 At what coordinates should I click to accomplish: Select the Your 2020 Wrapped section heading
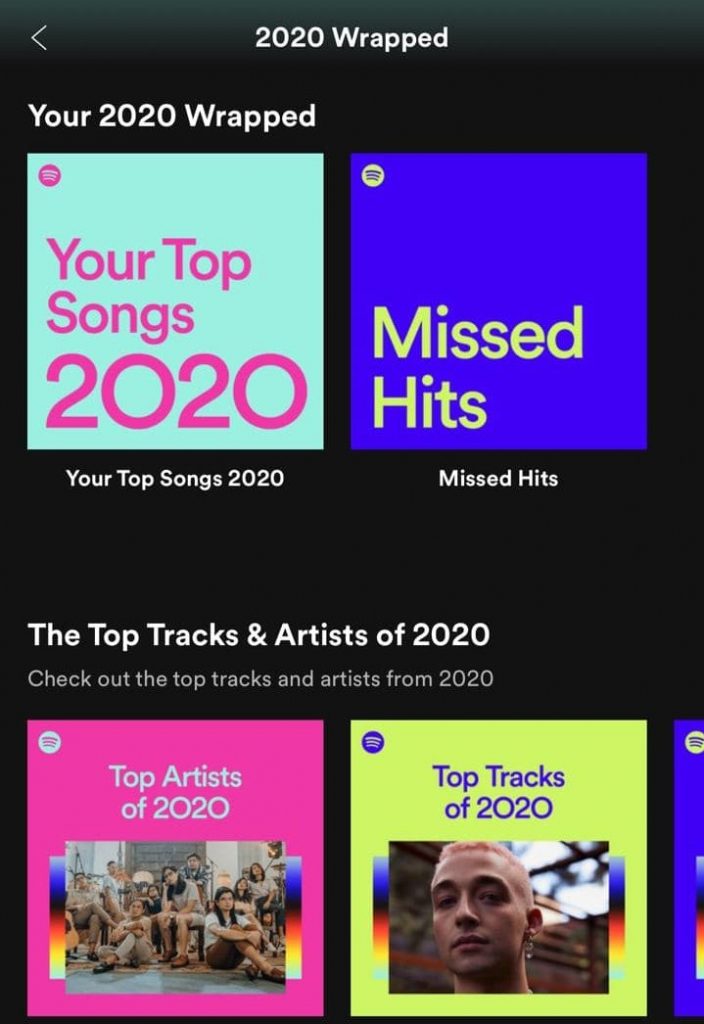[173, 115]
